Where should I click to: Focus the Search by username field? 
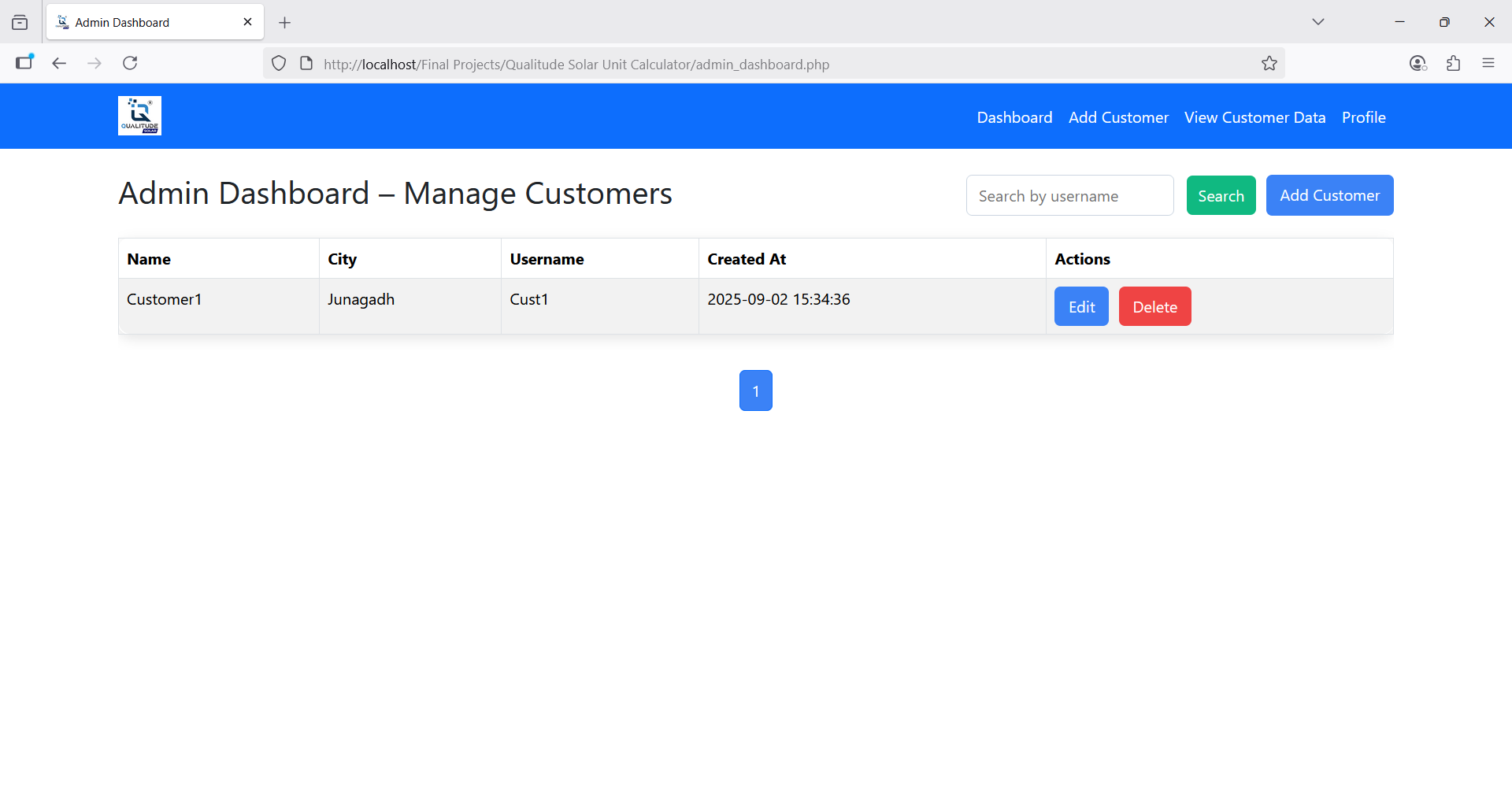(x=1069, y=196)
